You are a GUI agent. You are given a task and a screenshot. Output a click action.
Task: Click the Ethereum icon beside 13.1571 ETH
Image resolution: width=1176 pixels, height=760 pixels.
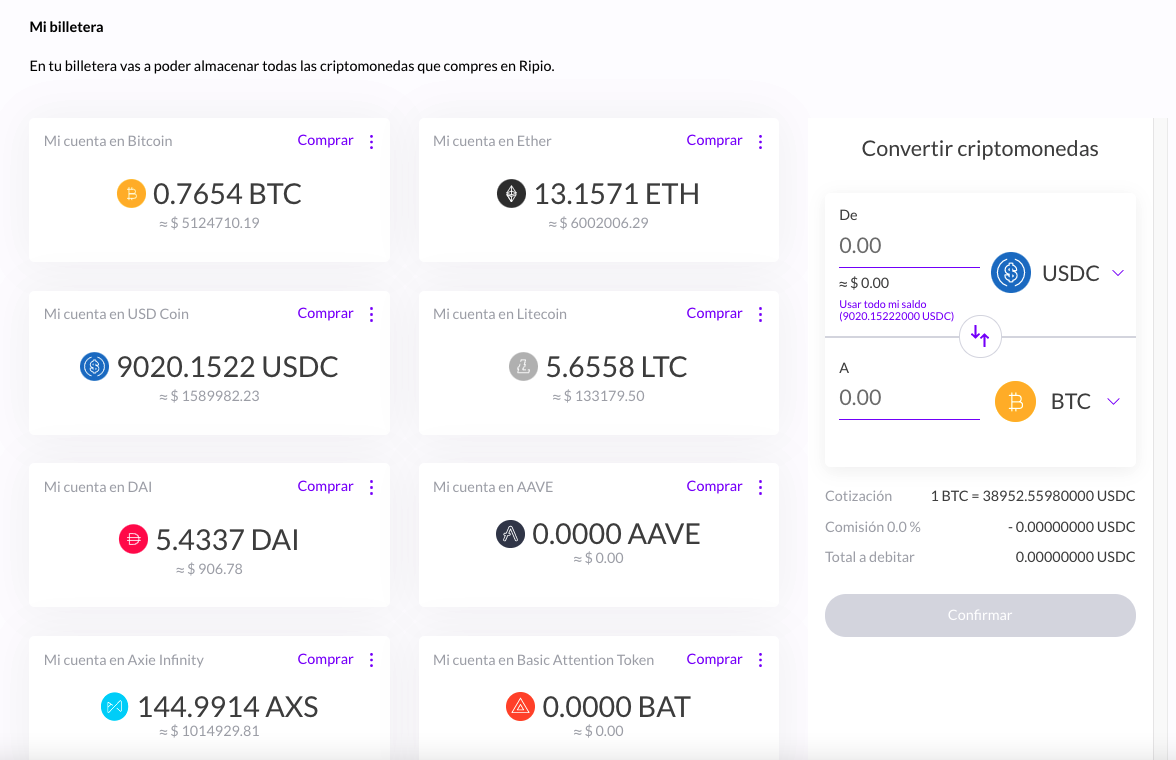pyautogui.click(x=511, y=193)
